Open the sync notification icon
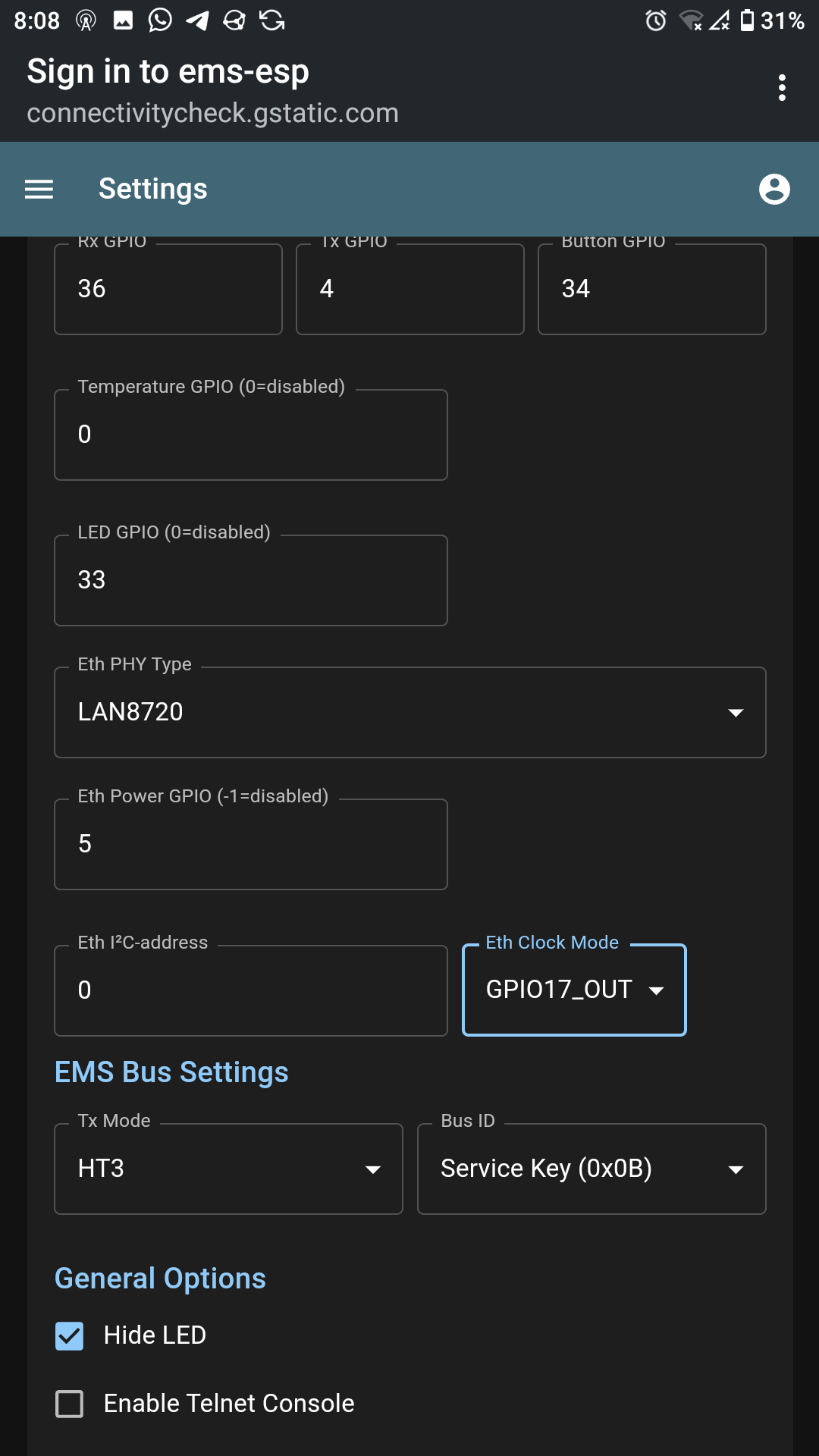This screenshot has width=819, height=1456. pos(273,20)
